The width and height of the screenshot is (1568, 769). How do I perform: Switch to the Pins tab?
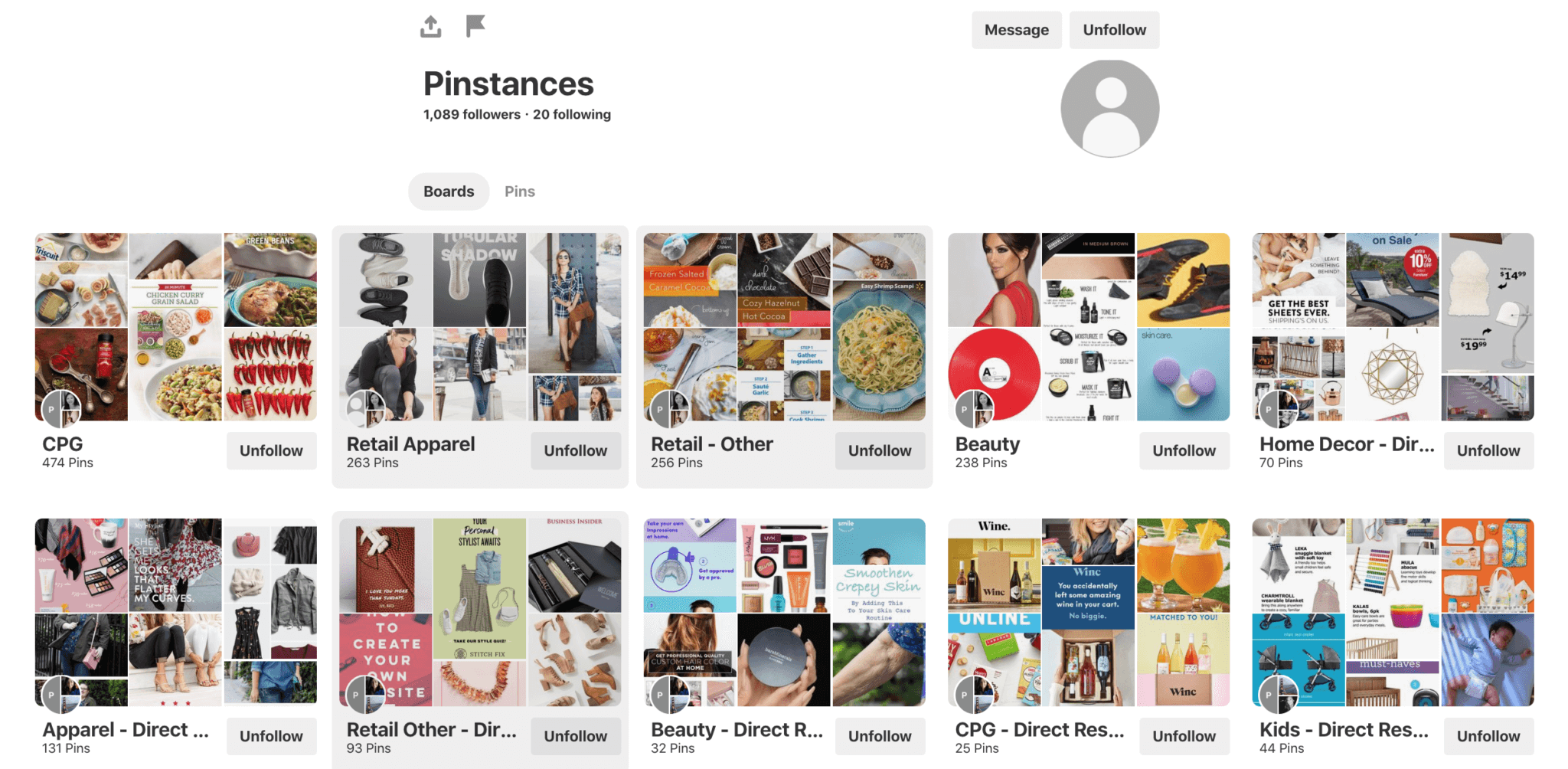[519, 191]
